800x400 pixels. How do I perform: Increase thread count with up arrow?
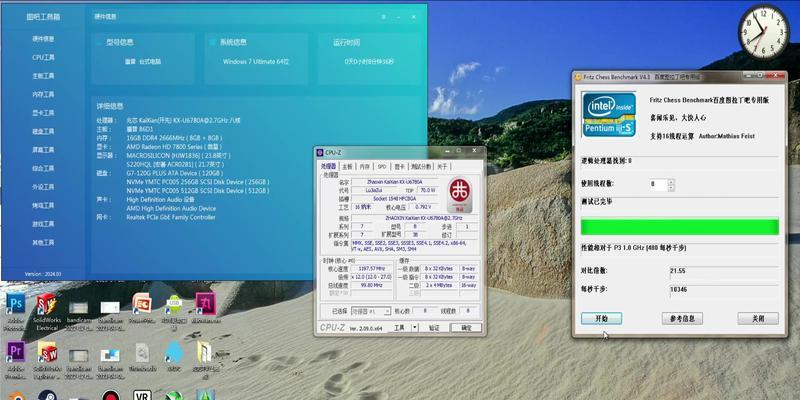click(x=671, y=182)
